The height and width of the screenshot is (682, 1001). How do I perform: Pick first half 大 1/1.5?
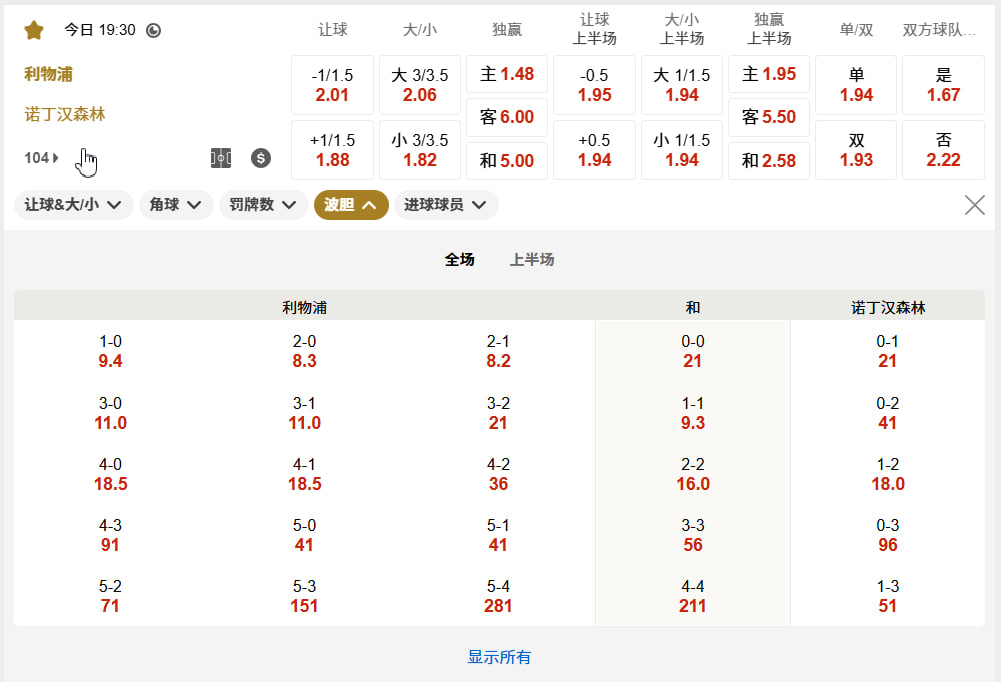click(x=682, y=85)
